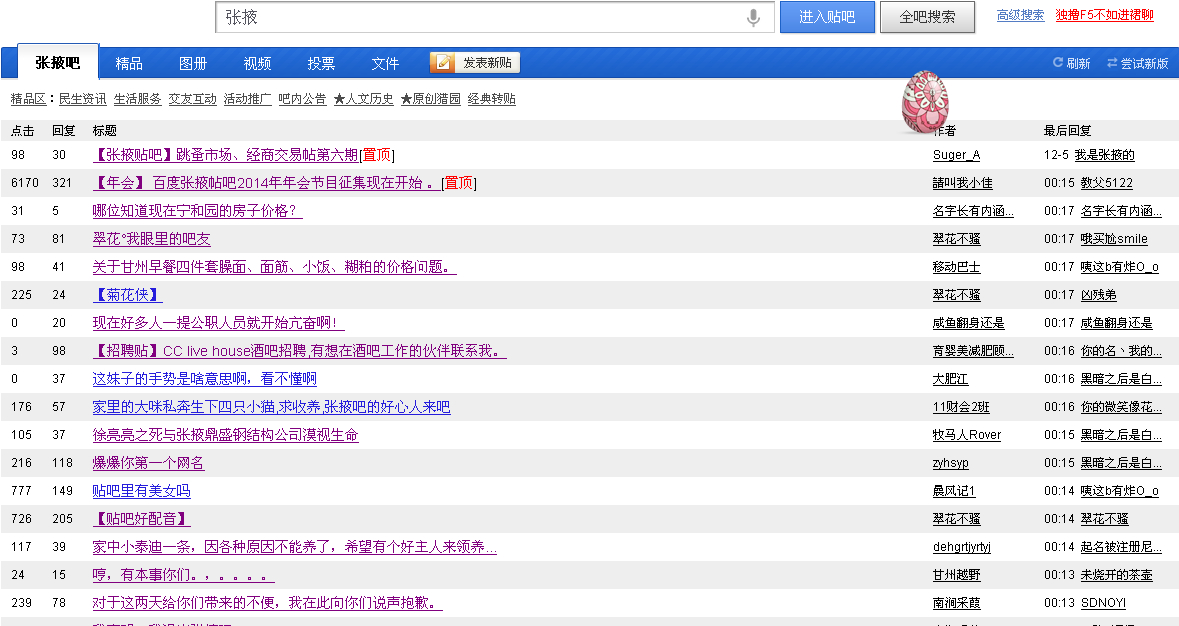Open the 徐亮亮之死 thread
The width and height of the screenshot is (1179, 626).
tap(226, 435)
